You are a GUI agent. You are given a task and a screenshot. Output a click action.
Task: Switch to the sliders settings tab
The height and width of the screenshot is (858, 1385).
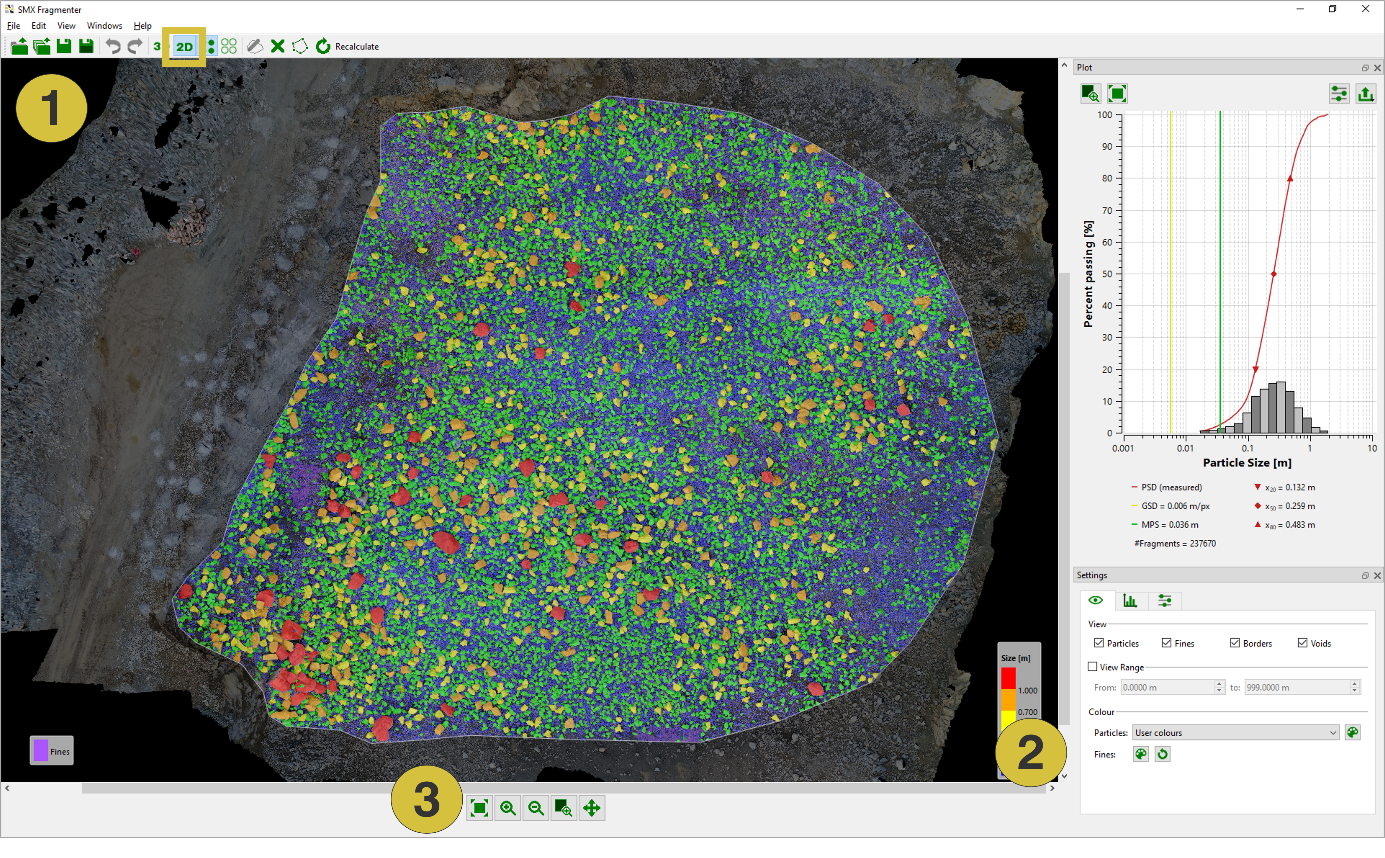[1165, 601]
